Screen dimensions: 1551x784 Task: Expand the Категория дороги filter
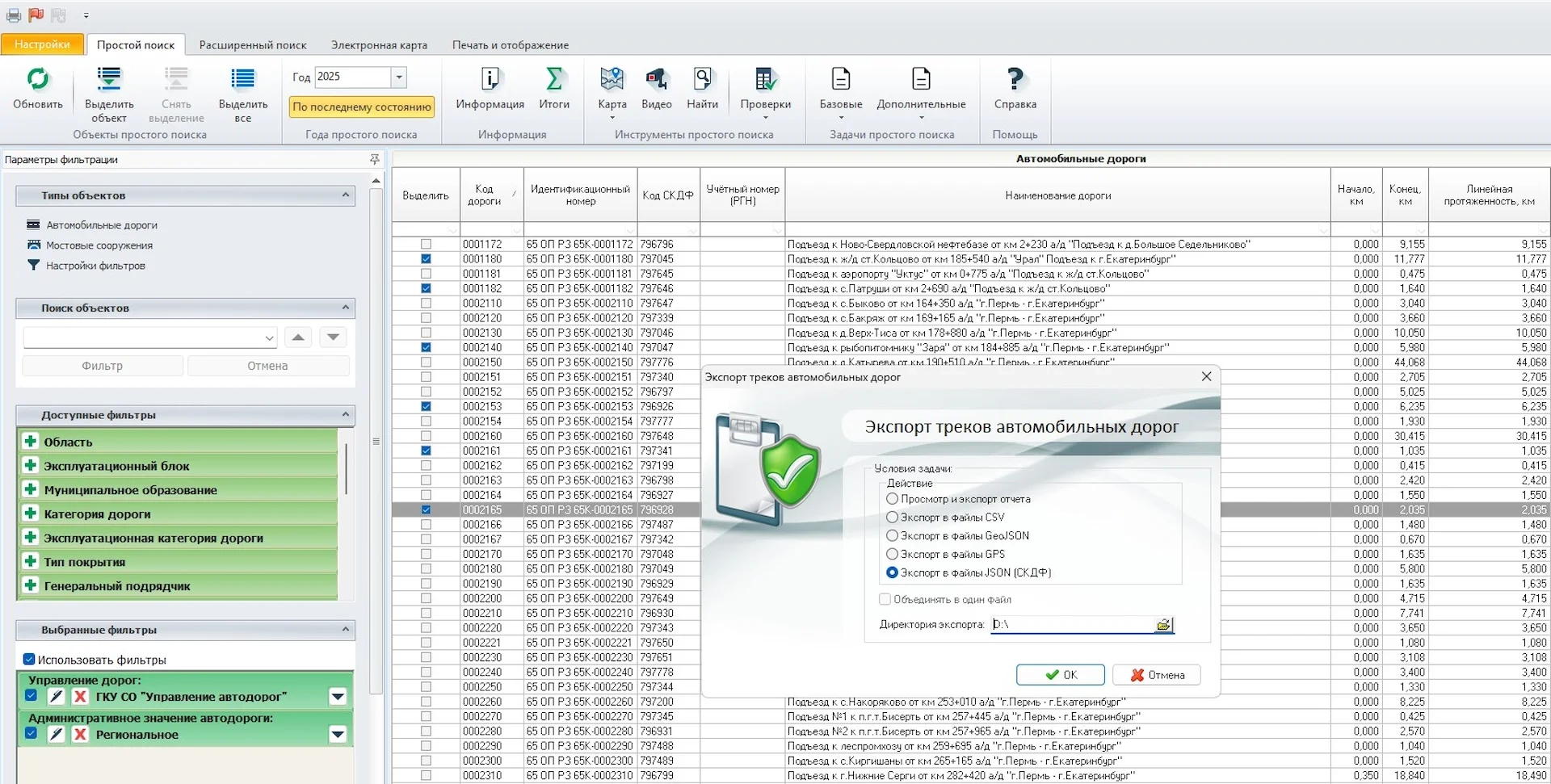(31, 514)
